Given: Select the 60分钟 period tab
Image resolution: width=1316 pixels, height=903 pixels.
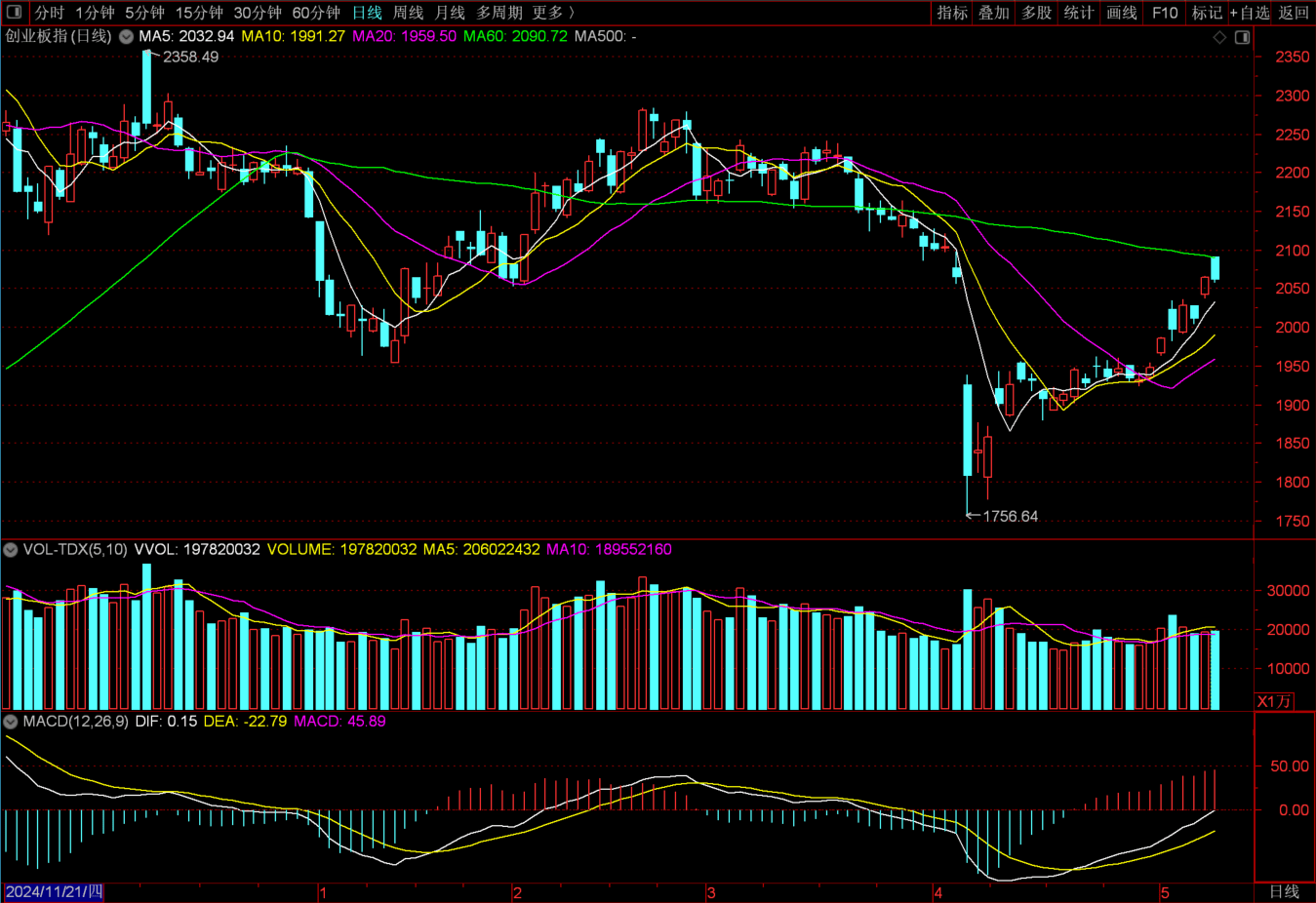Looking at the screenshot, I should (x=316, y=13).
